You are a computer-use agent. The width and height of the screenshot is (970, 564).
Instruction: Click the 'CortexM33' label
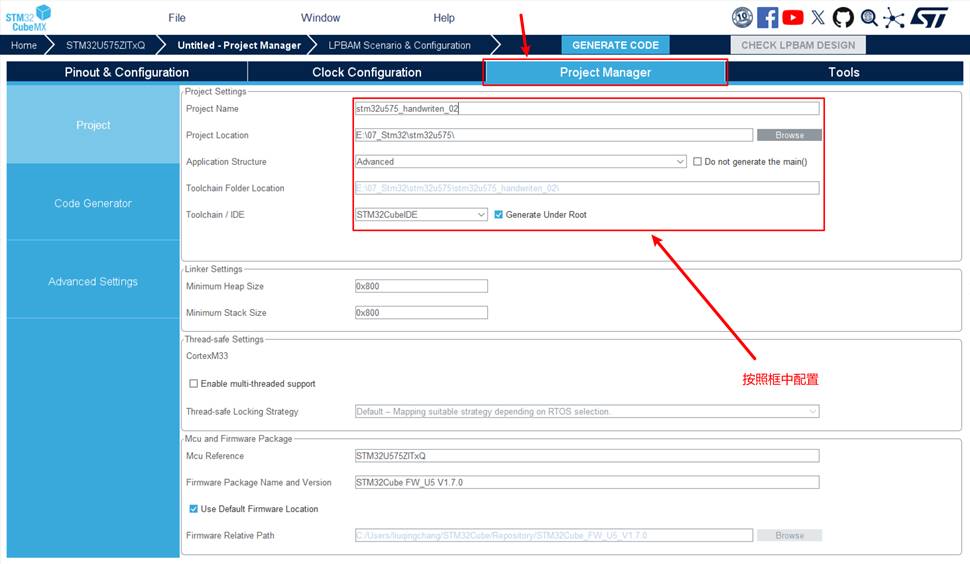(207, 356)
